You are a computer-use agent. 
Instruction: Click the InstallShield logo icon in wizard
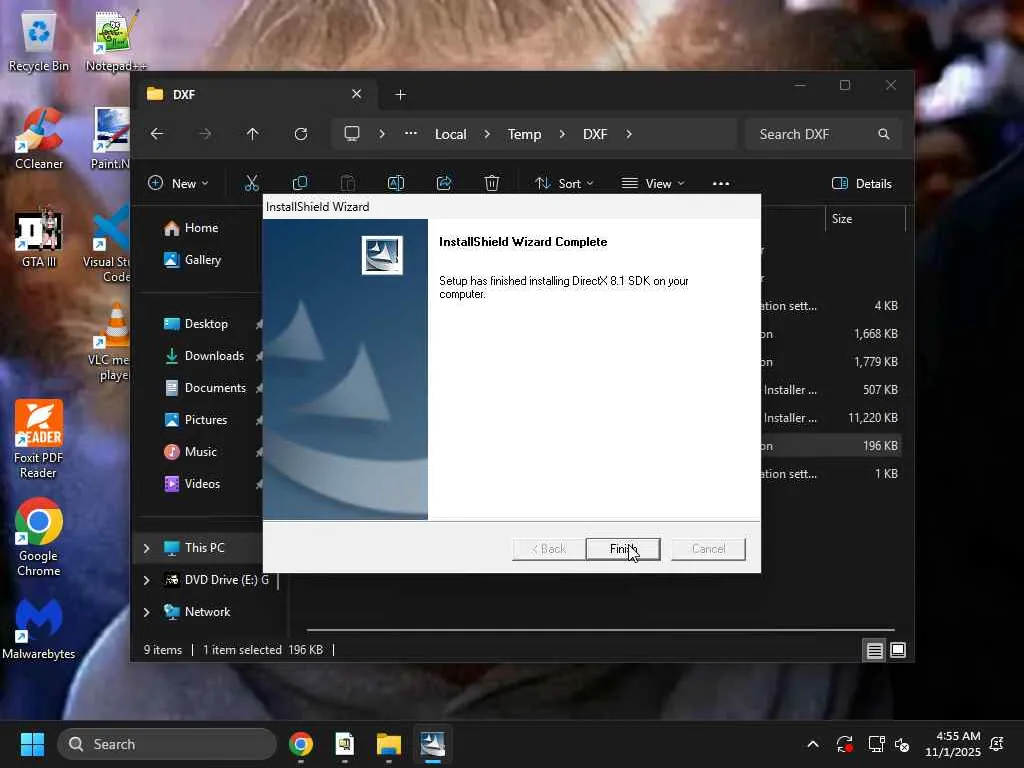382,255
